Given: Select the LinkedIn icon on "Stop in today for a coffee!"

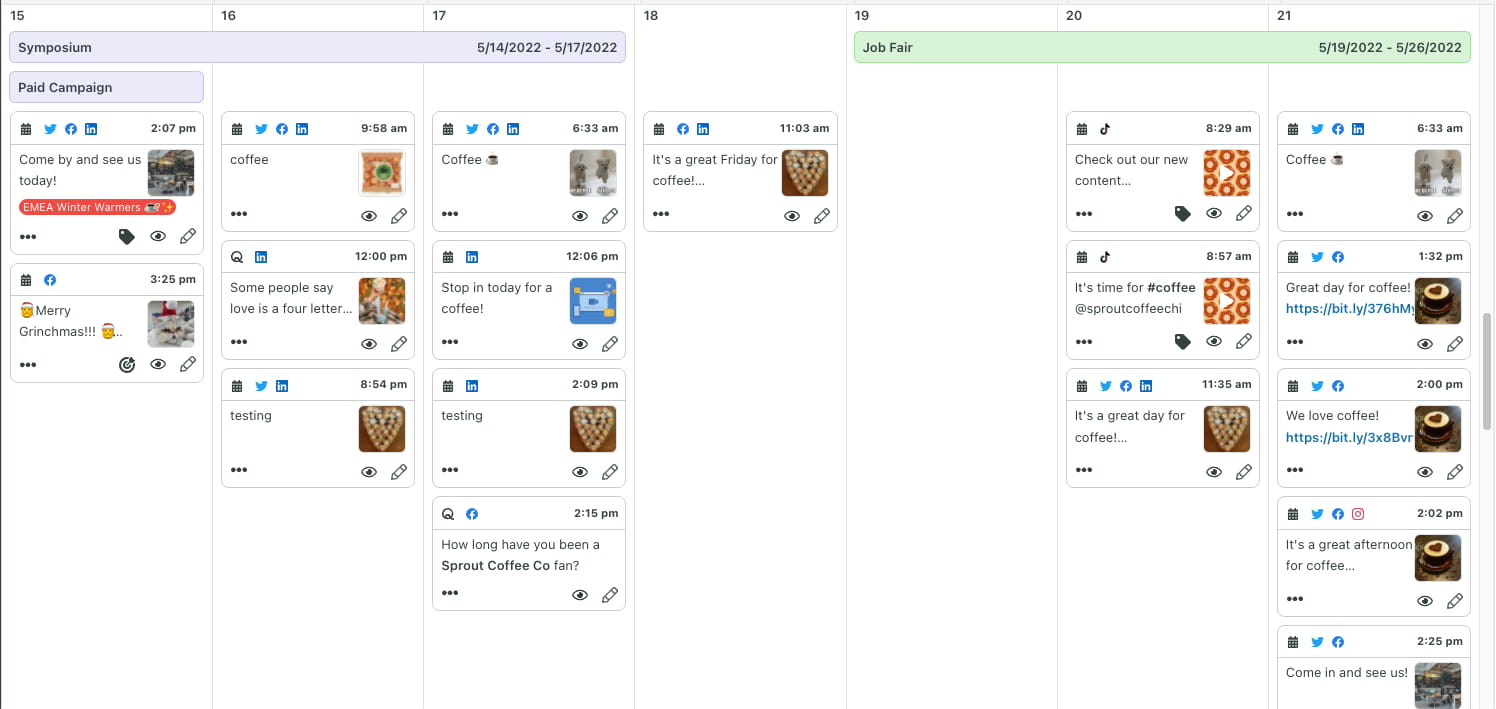Looking at the screenshot, I should tap(471, 256).
